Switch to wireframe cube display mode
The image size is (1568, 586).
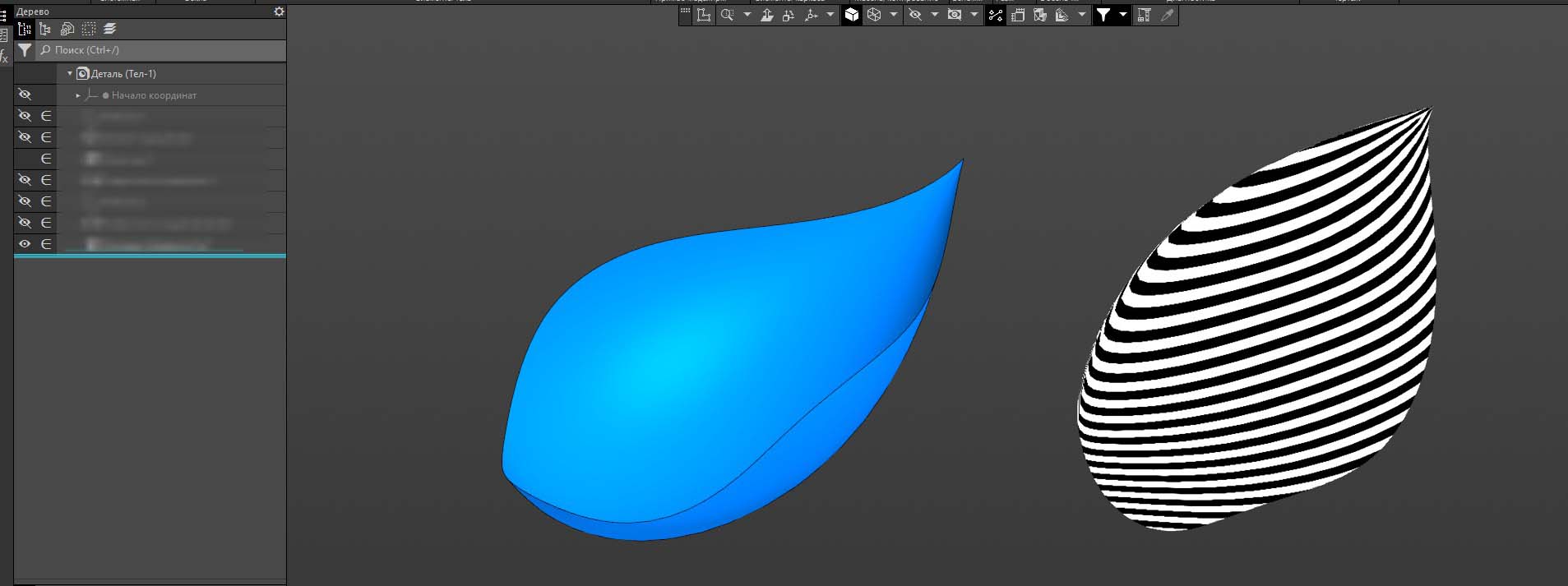[x=874, y=15]
